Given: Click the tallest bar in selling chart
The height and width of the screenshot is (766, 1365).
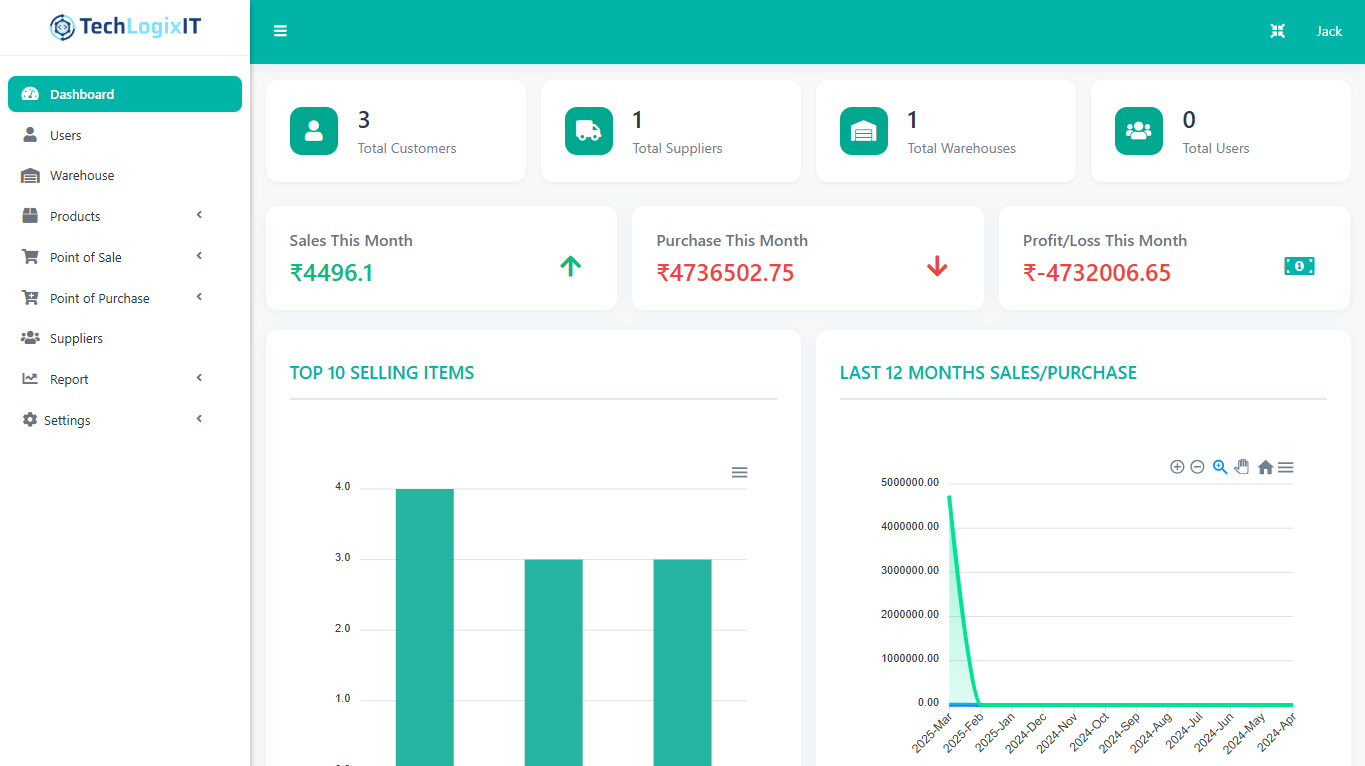Looking at the screenshot, I should (x=424, y=620).
